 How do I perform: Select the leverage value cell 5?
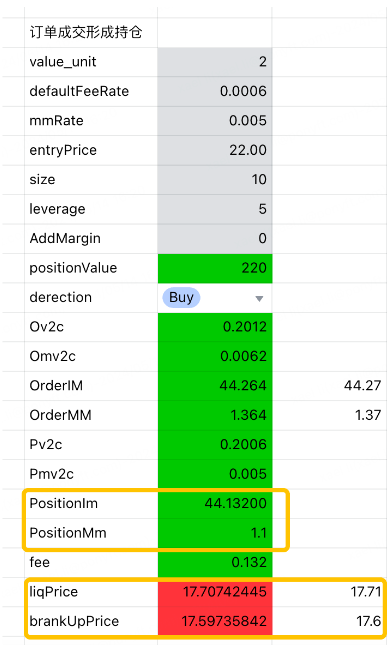[x=215, y=209]
